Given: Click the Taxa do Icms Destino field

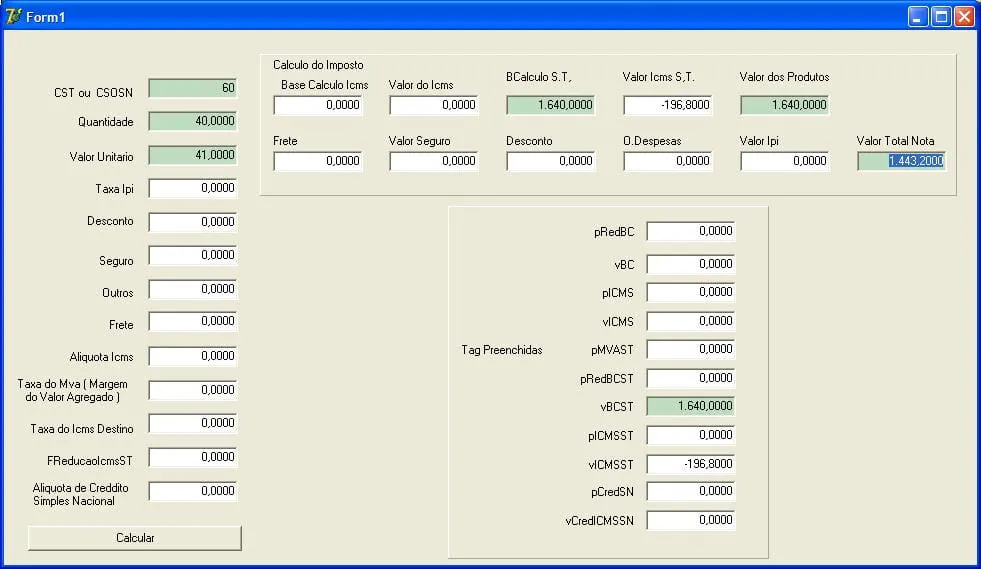Looking at the screenshot, I should pos(192,424).
